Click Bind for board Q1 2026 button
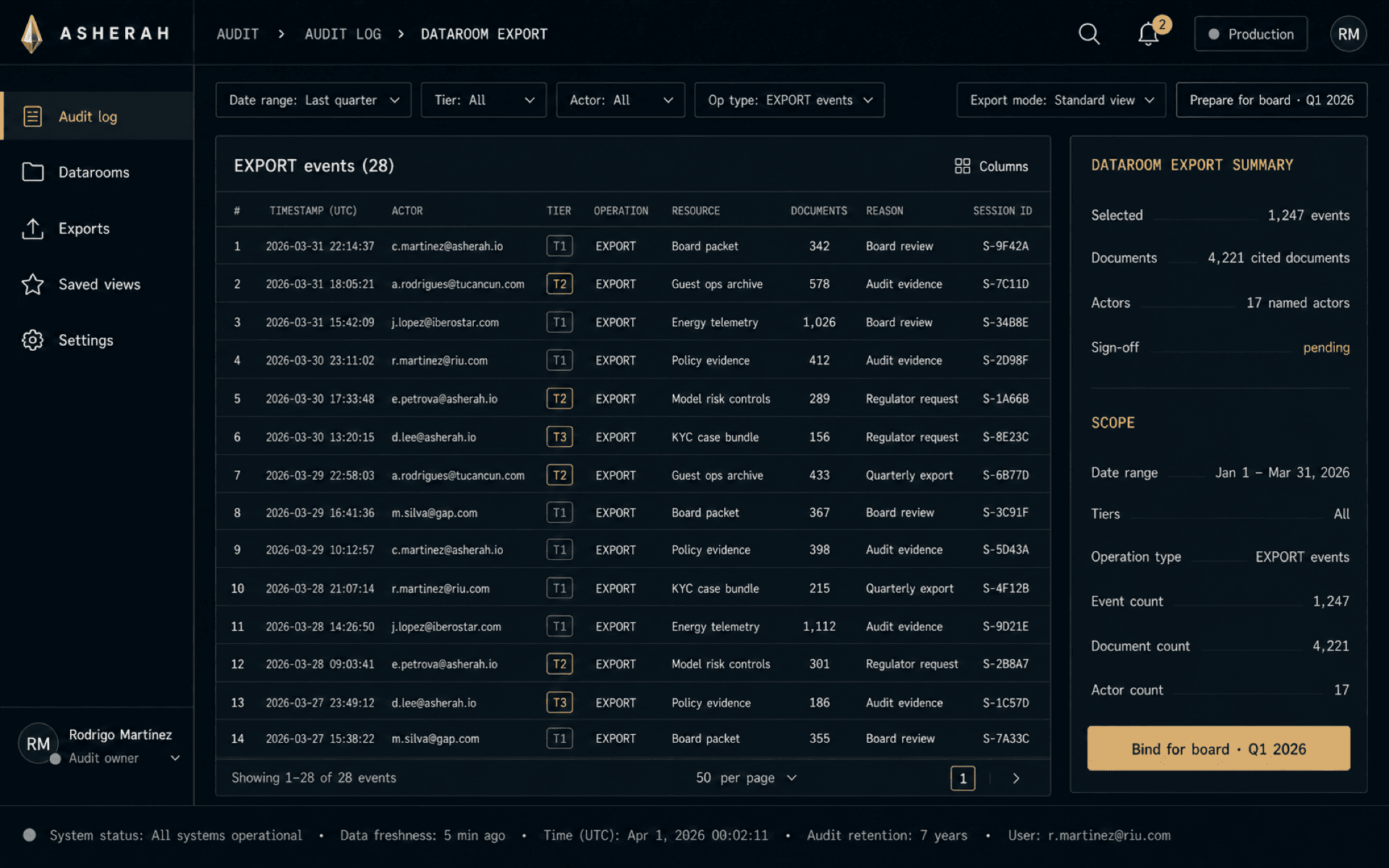Image resolution: width=1389 pixels, height=868 pixels. tap(1218, 749)
